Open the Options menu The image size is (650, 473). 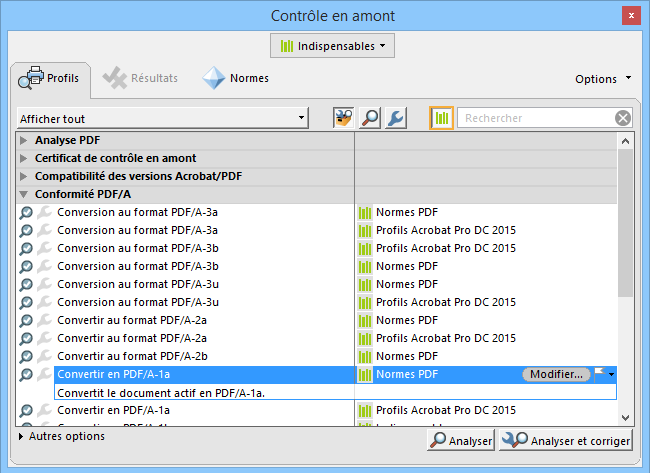603,79
